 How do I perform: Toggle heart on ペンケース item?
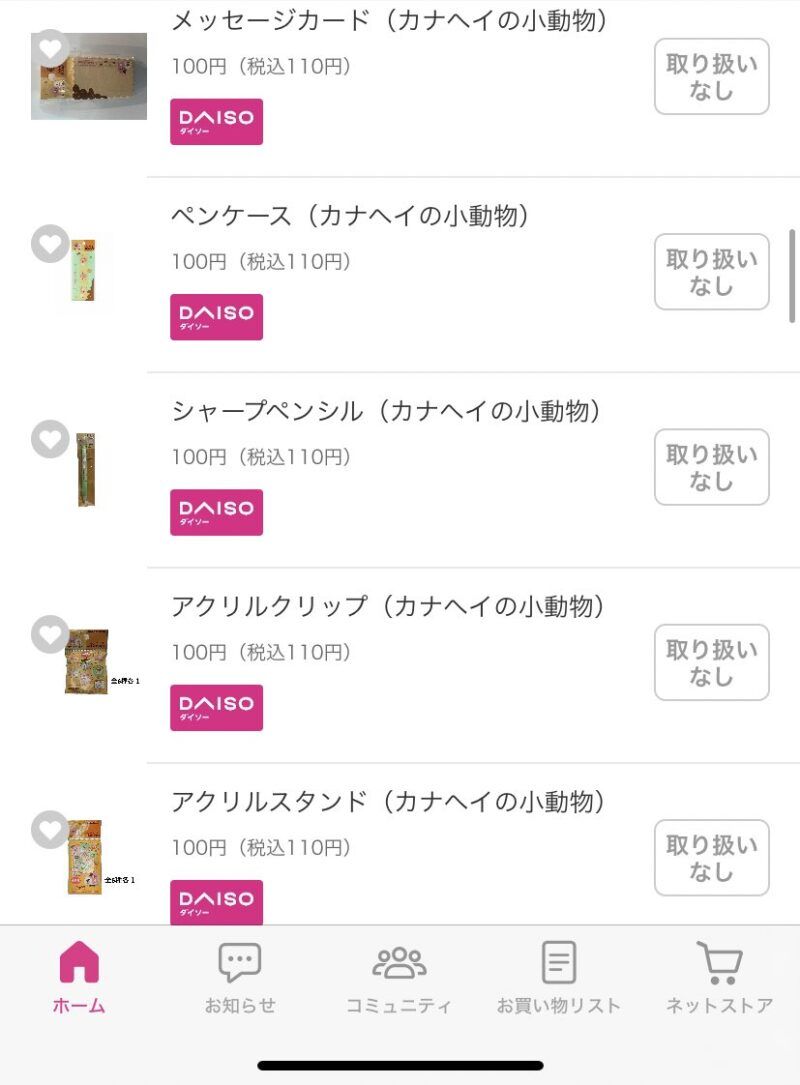point(50,244)
